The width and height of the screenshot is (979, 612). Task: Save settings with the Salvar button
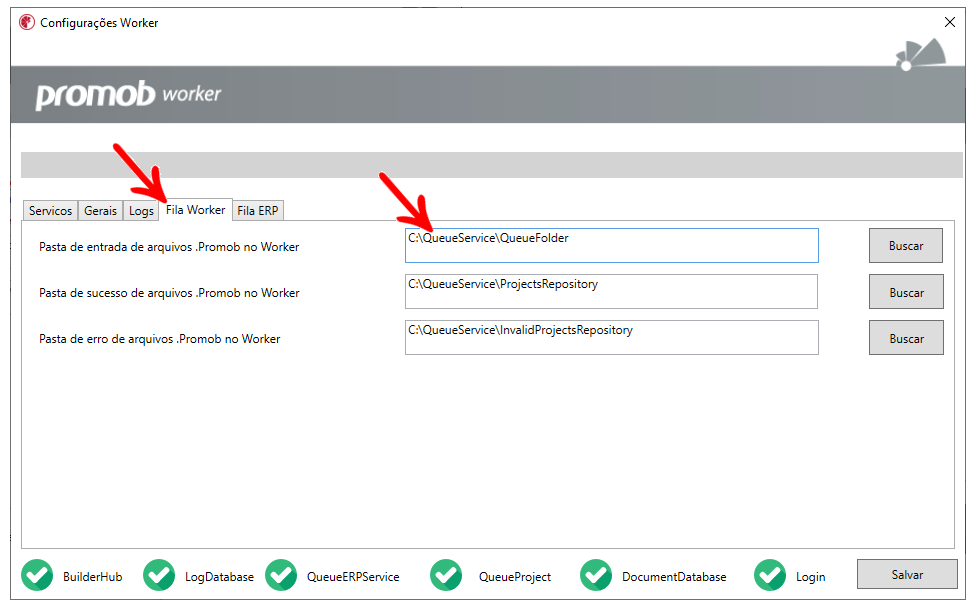pyautogui.click(x=907, y=574)
